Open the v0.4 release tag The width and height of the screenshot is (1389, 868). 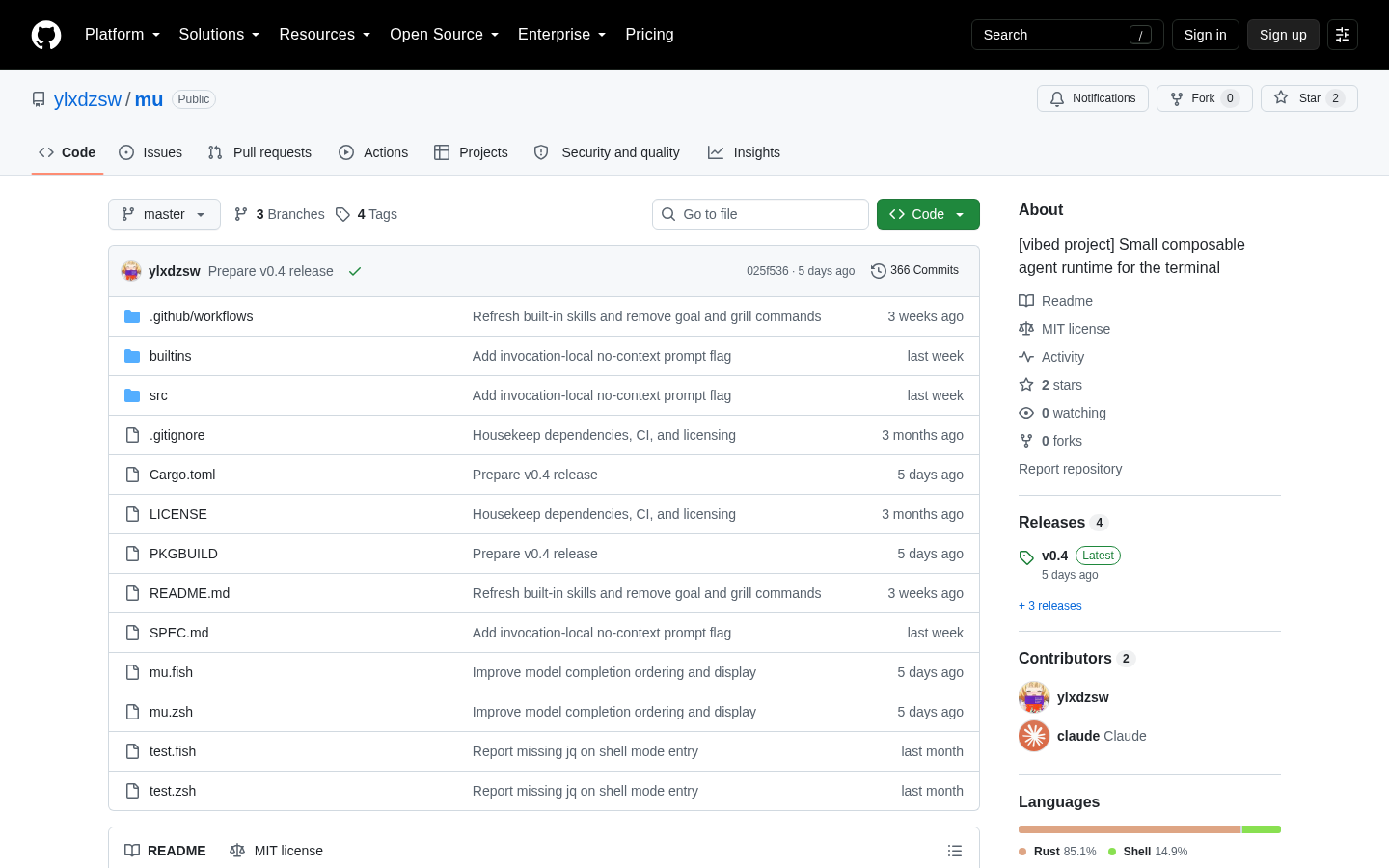click(x=1054, y=556)
